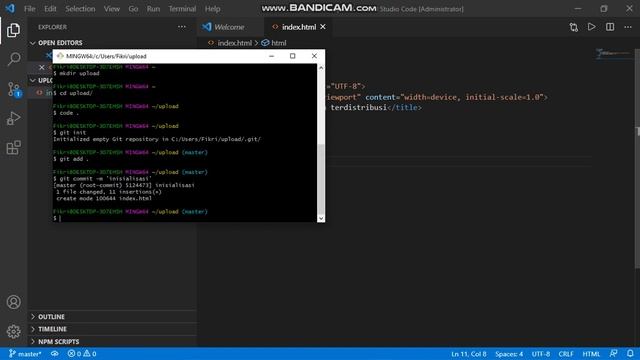This screenshot has width=640, height=360.
Task: Open the Terminal menu
Action: (182, 9)
